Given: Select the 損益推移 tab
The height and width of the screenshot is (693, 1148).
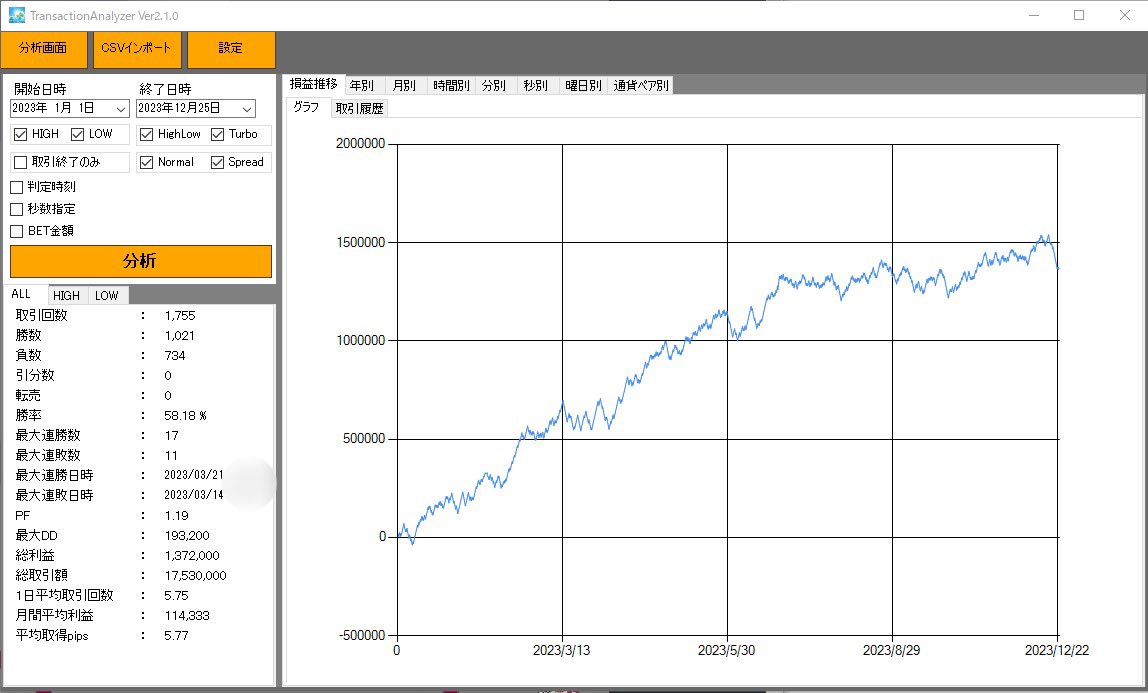Looking at the screenshot, I should (313, 84).
